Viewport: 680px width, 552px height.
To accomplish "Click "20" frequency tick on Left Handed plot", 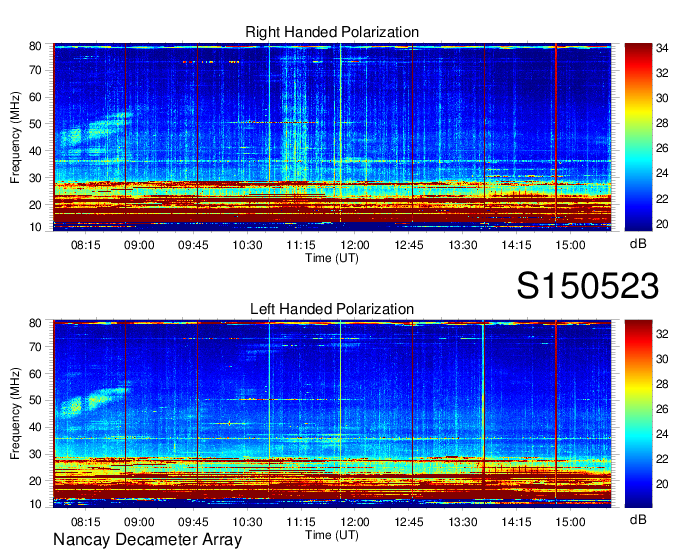I will [x=35, y=481].
